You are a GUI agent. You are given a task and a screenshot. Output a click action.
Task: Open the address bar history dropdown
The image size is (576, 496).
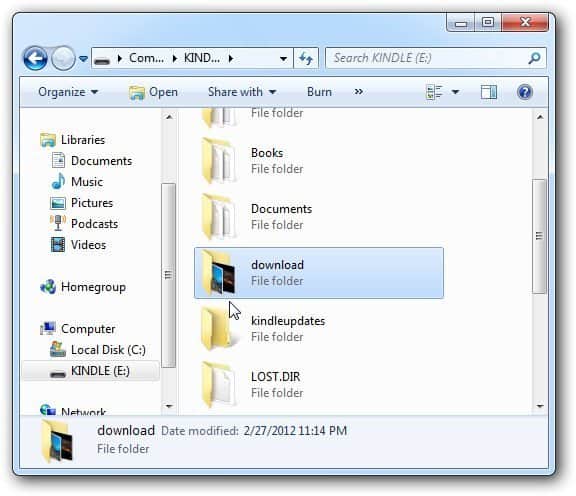click(283, 58)
